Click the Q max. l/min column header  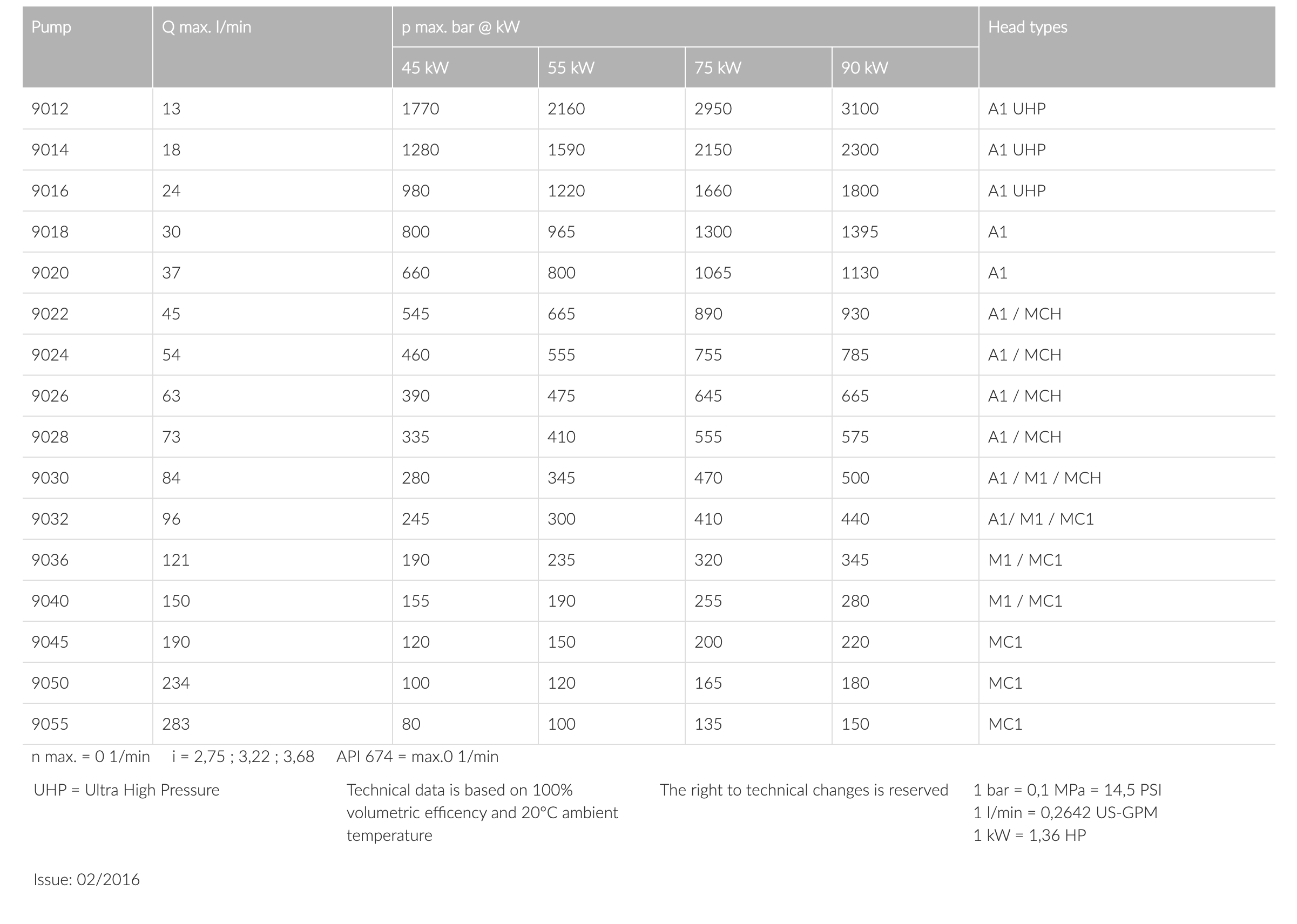tap(207, 28)
